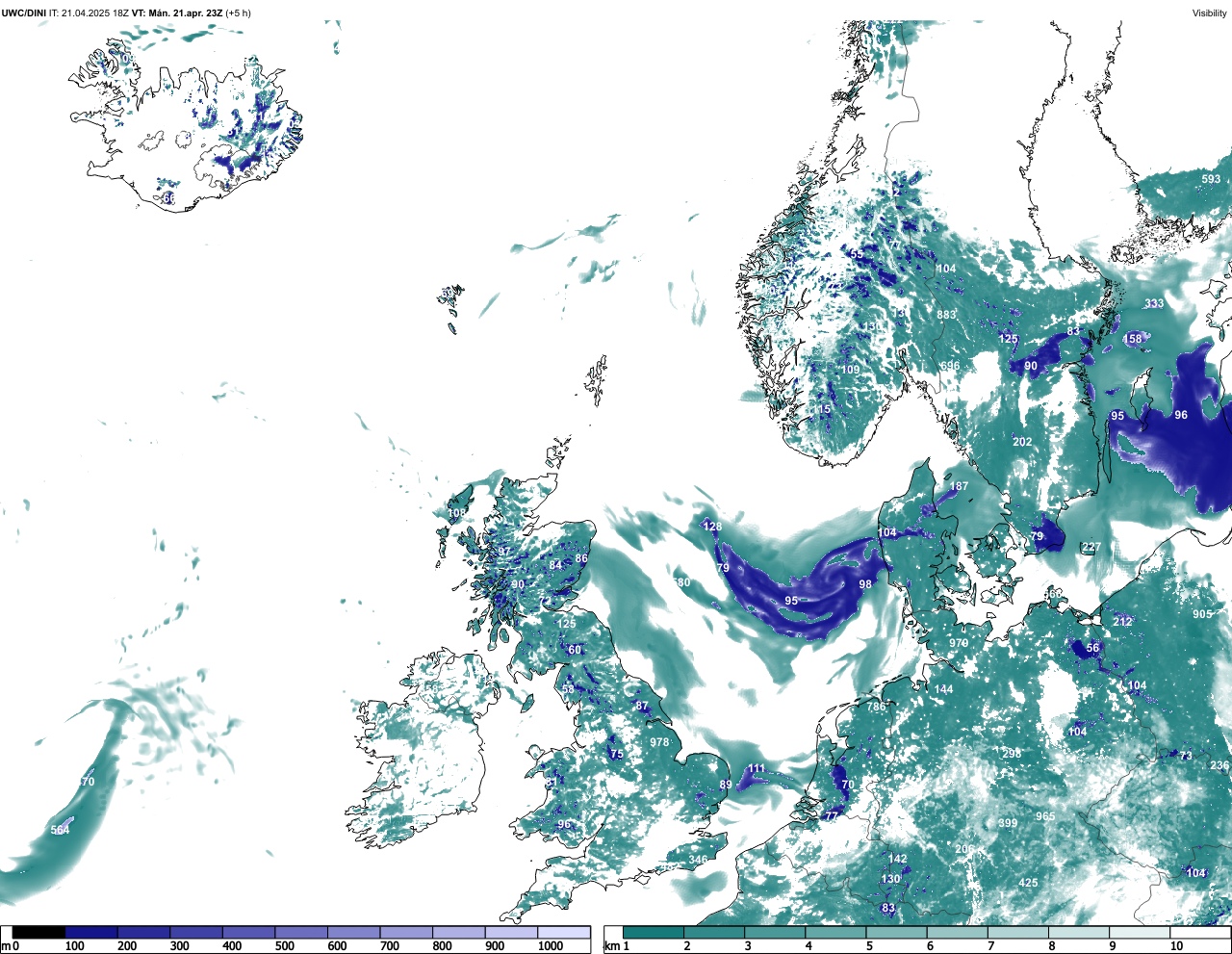This screenshot has height=954, width=1232.
Task: Click the dark teal swatch between km 1 and 2
Action: click(654, 933)
